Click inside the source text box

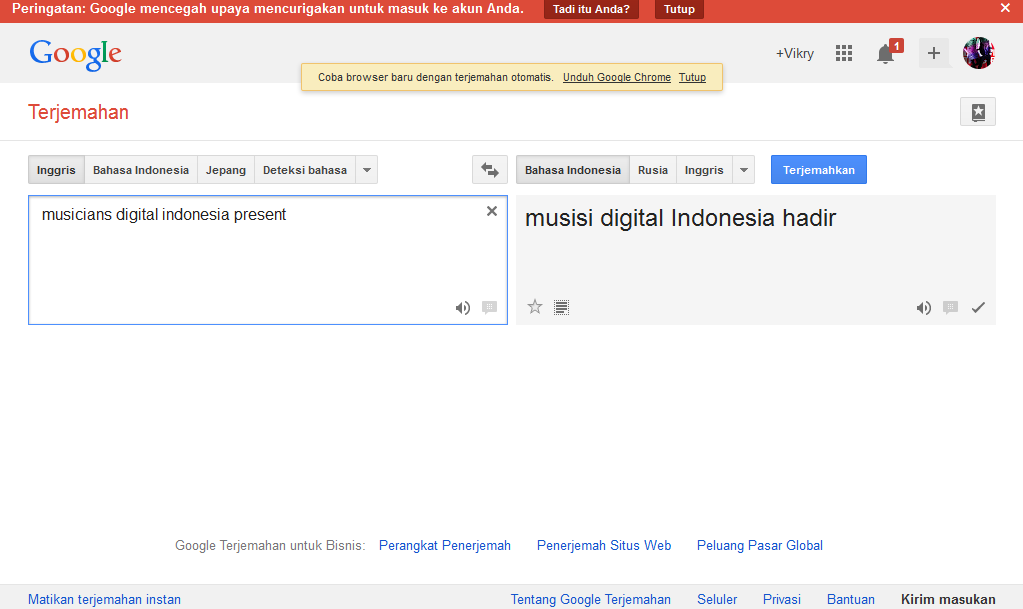click(267, 260)
